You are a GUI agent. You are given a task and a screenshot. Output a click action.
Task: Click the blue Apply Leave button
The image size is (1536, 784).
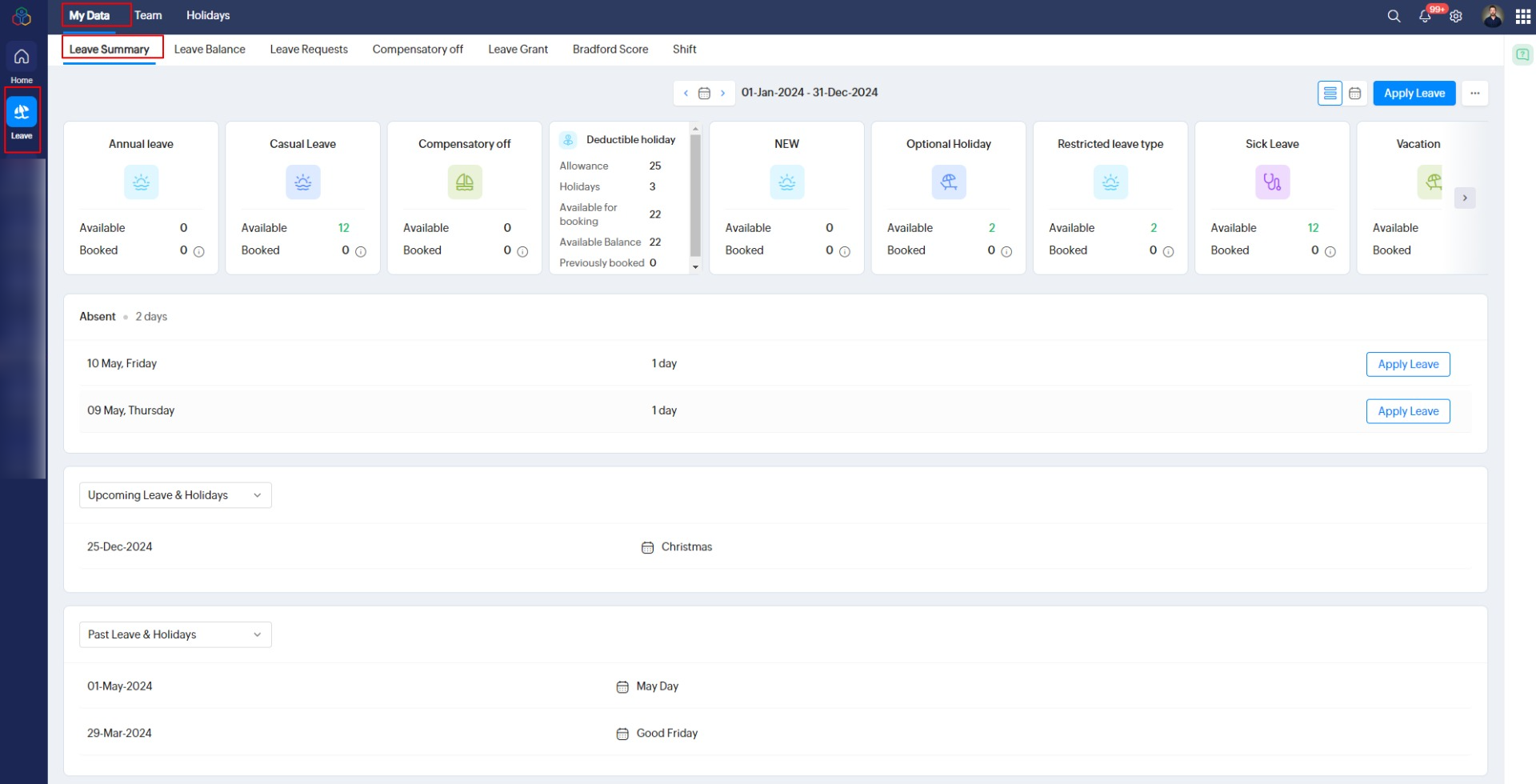(1414, 93)
